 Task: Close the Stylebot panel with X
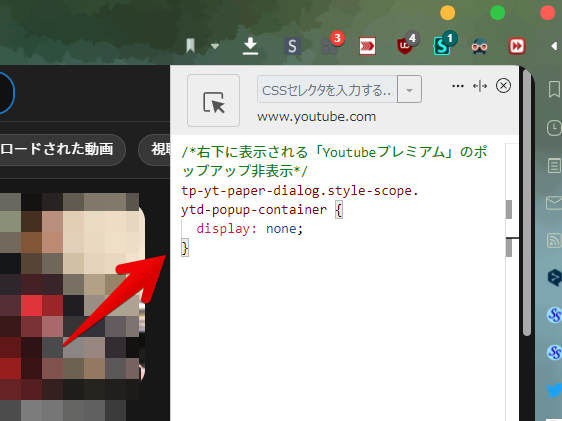click(x=503, y=86)
